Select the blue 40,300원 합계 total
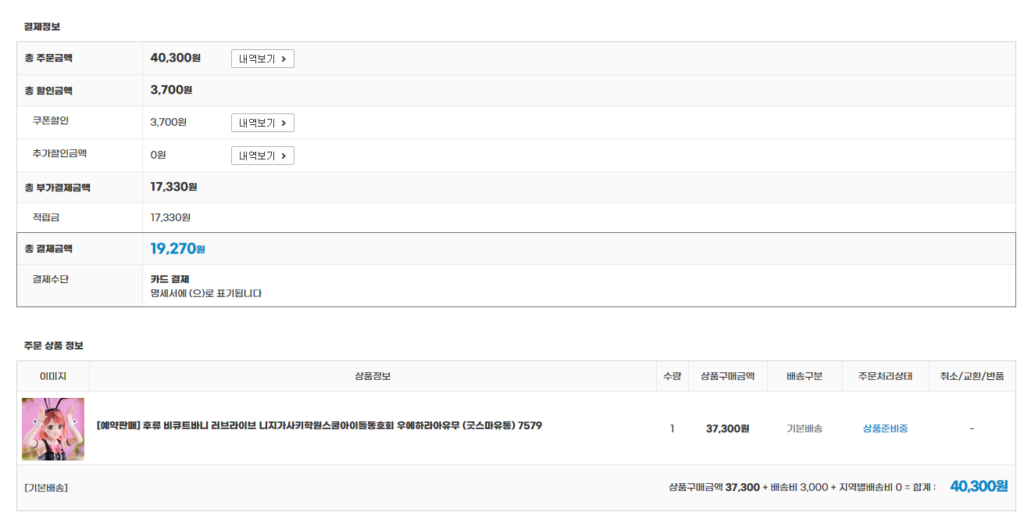Screen dimensions: 1024x523 pos(978,486)
